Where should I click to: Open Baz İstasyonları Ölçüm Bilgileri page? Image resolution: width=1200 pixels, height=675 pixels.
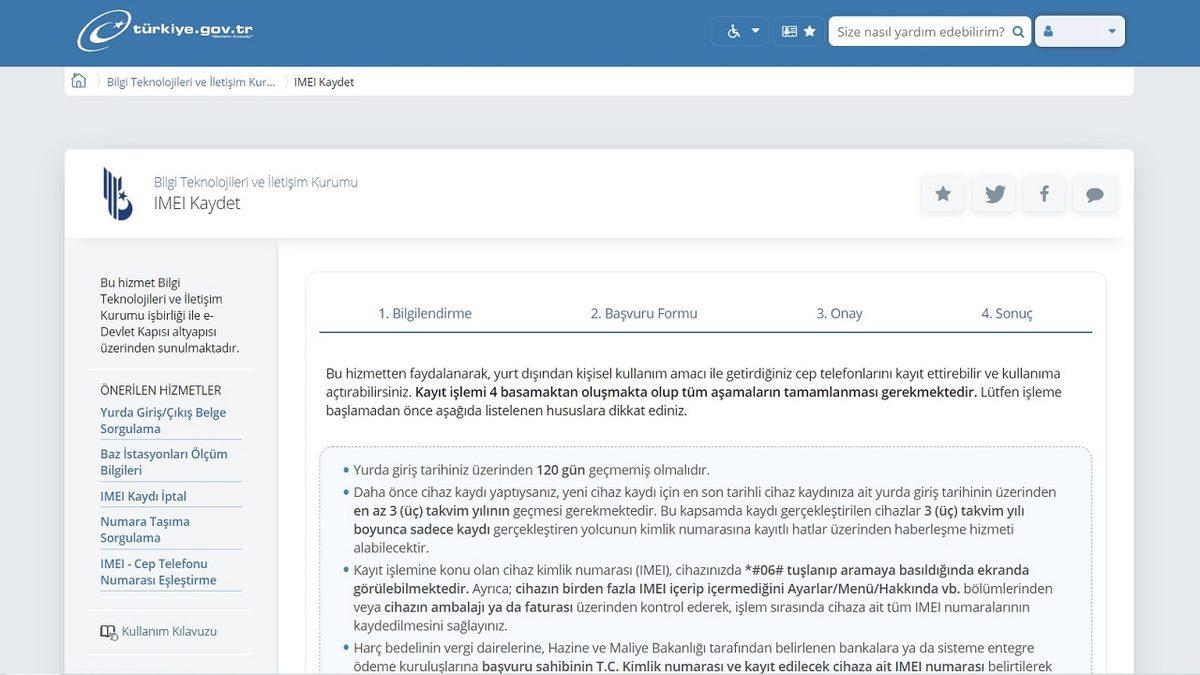pos(163,462)
